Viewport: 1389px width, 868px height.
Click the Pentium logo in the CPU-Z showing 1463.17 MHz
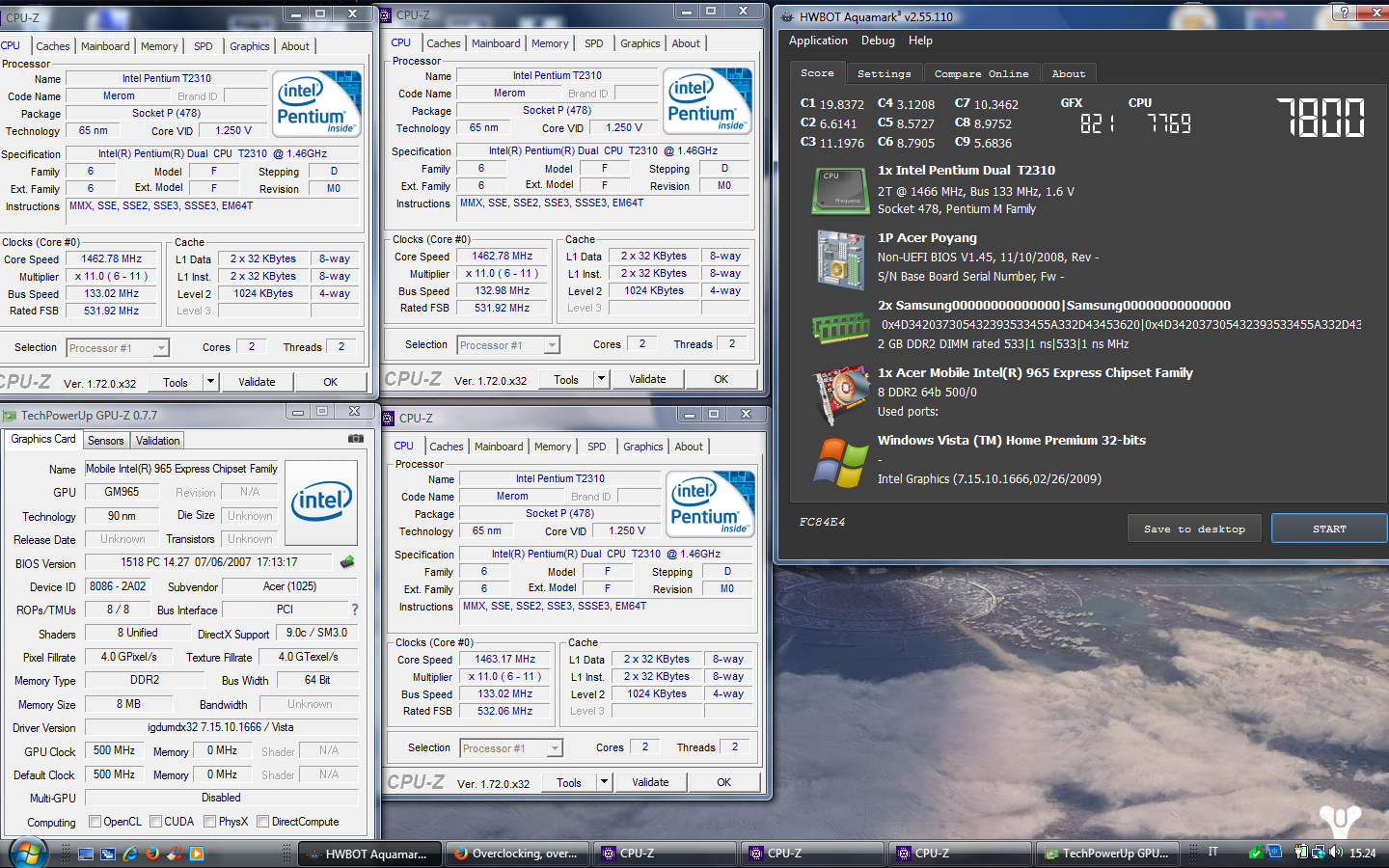click(710, 503)
